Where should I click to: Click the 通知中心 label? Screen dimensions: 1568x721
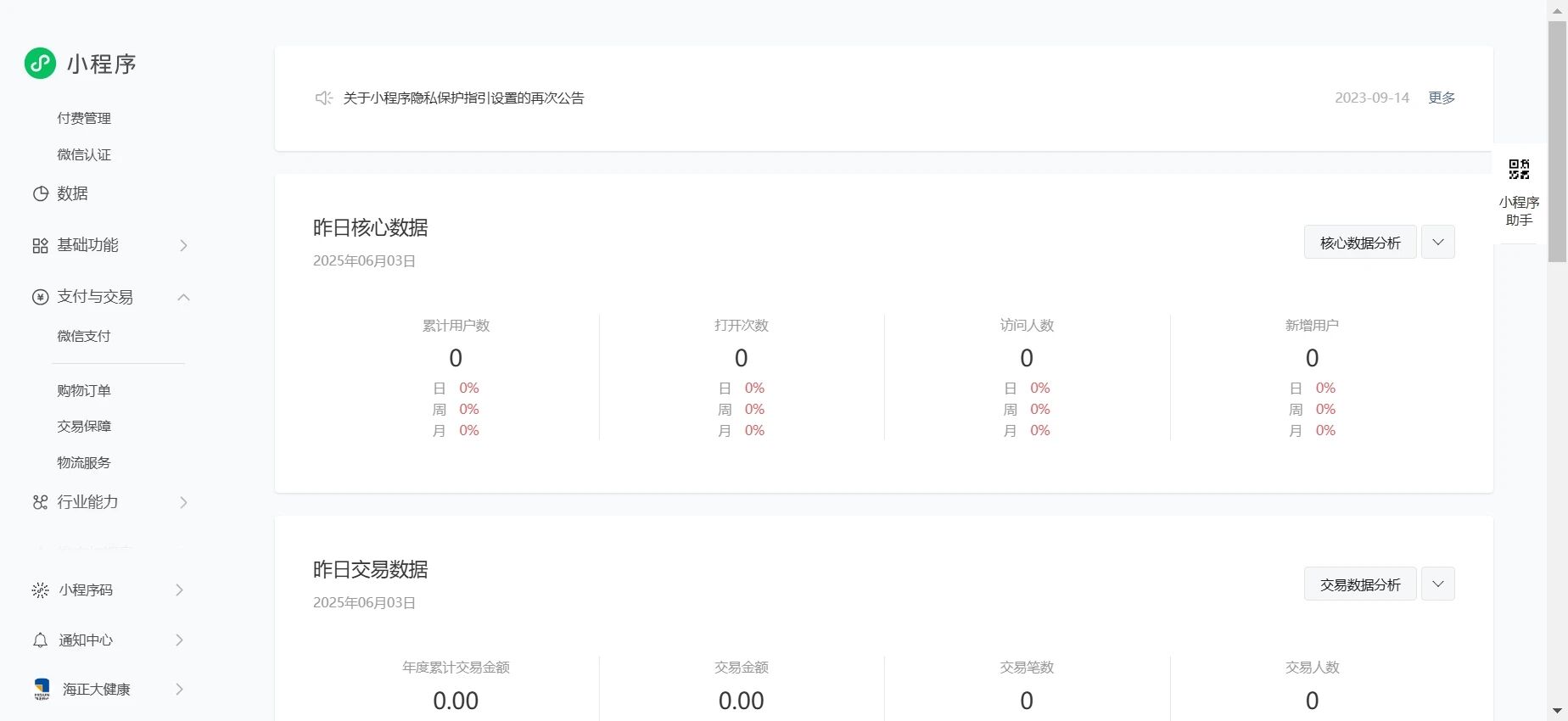click(x=86, y=640)
